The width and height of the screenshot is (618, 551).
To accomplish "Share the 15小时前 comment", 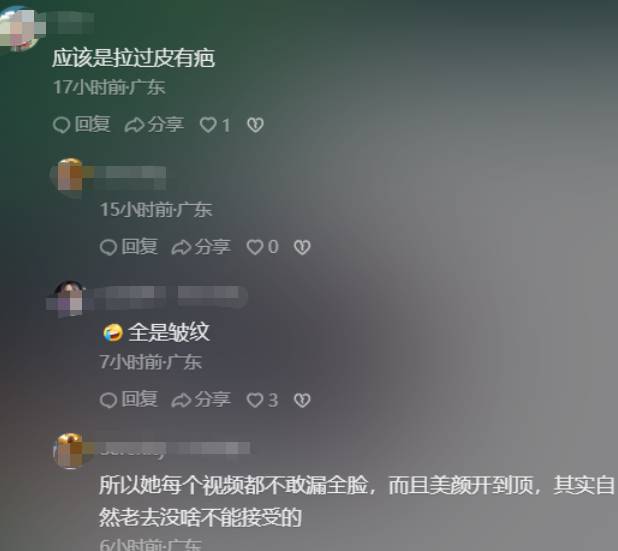I will 201,247.
